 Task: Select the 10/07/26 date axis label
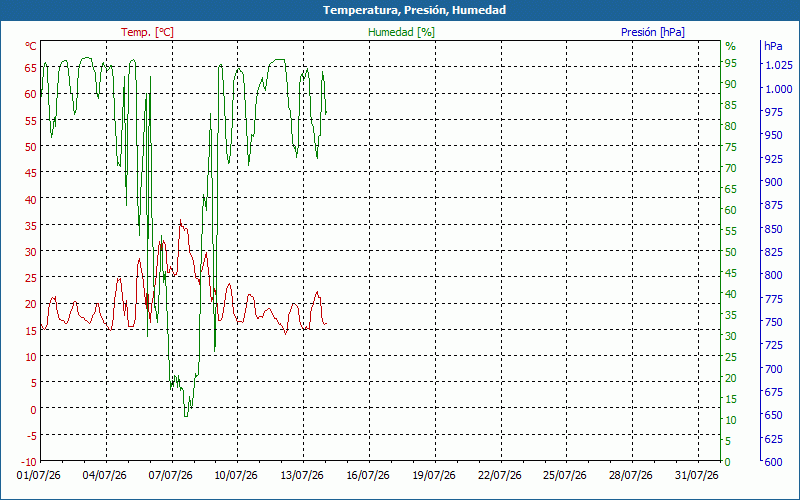point(236,475)
